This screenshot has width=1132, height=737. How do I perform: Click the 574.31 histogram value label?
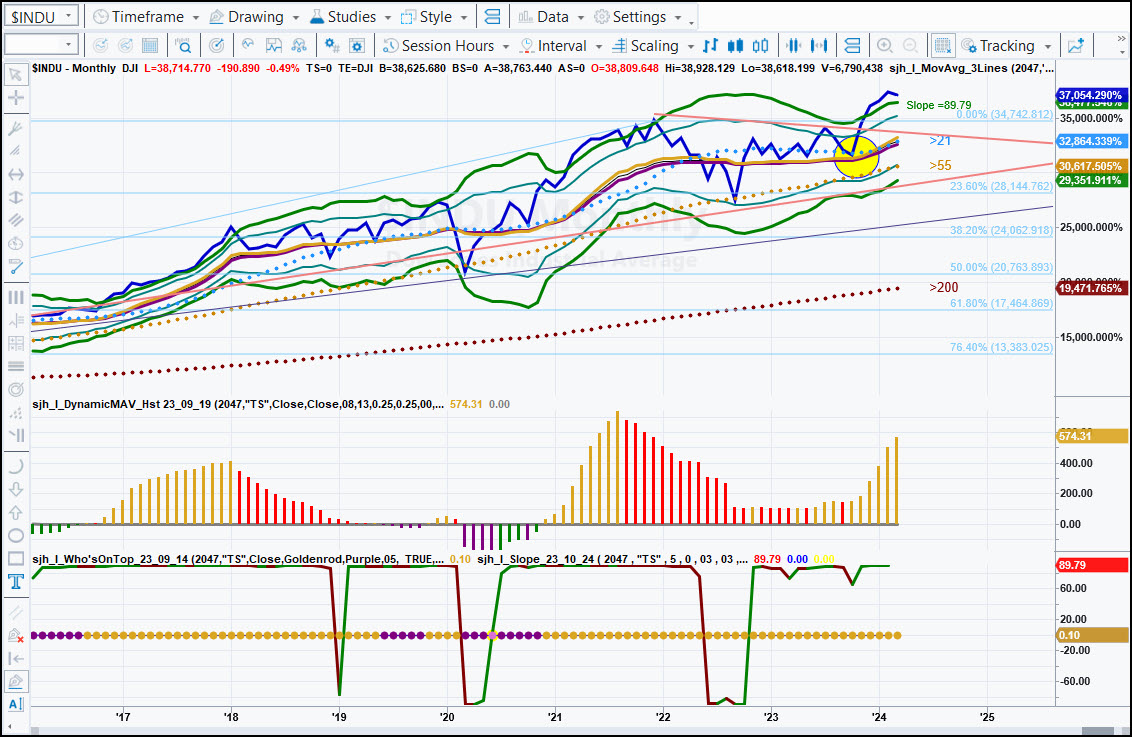point(1092,436)
